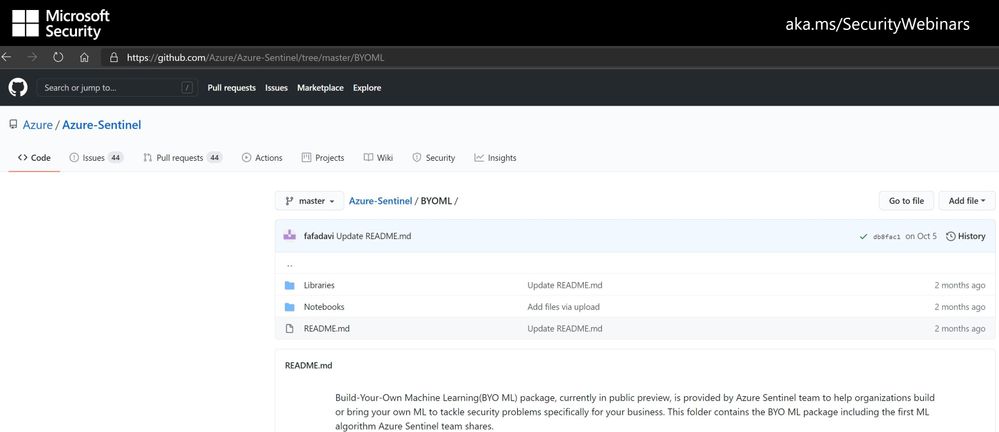Viewport: 999px width, 432px height.
Task: Click the GitHub Octocat logo
Action: pos(18,88)
